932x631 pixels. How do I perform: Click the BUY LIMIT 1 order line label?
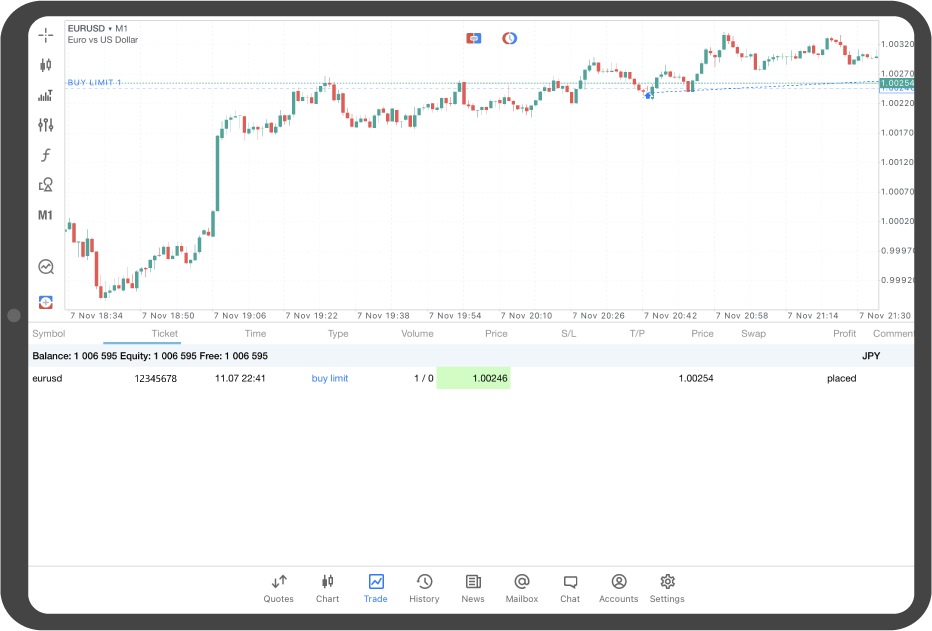pos(94,83)
